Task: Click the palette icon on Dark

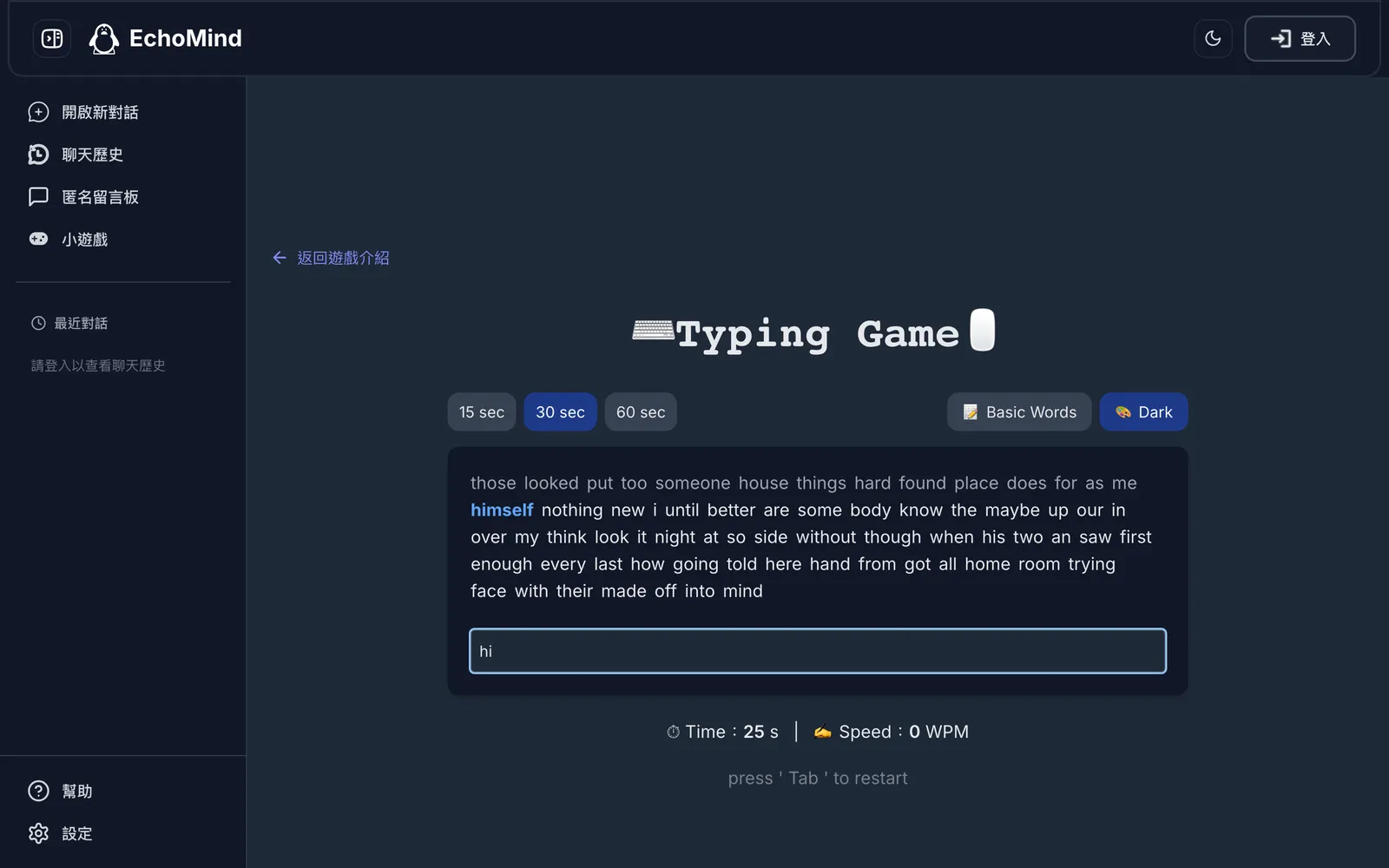Action: click(1123, 412)
